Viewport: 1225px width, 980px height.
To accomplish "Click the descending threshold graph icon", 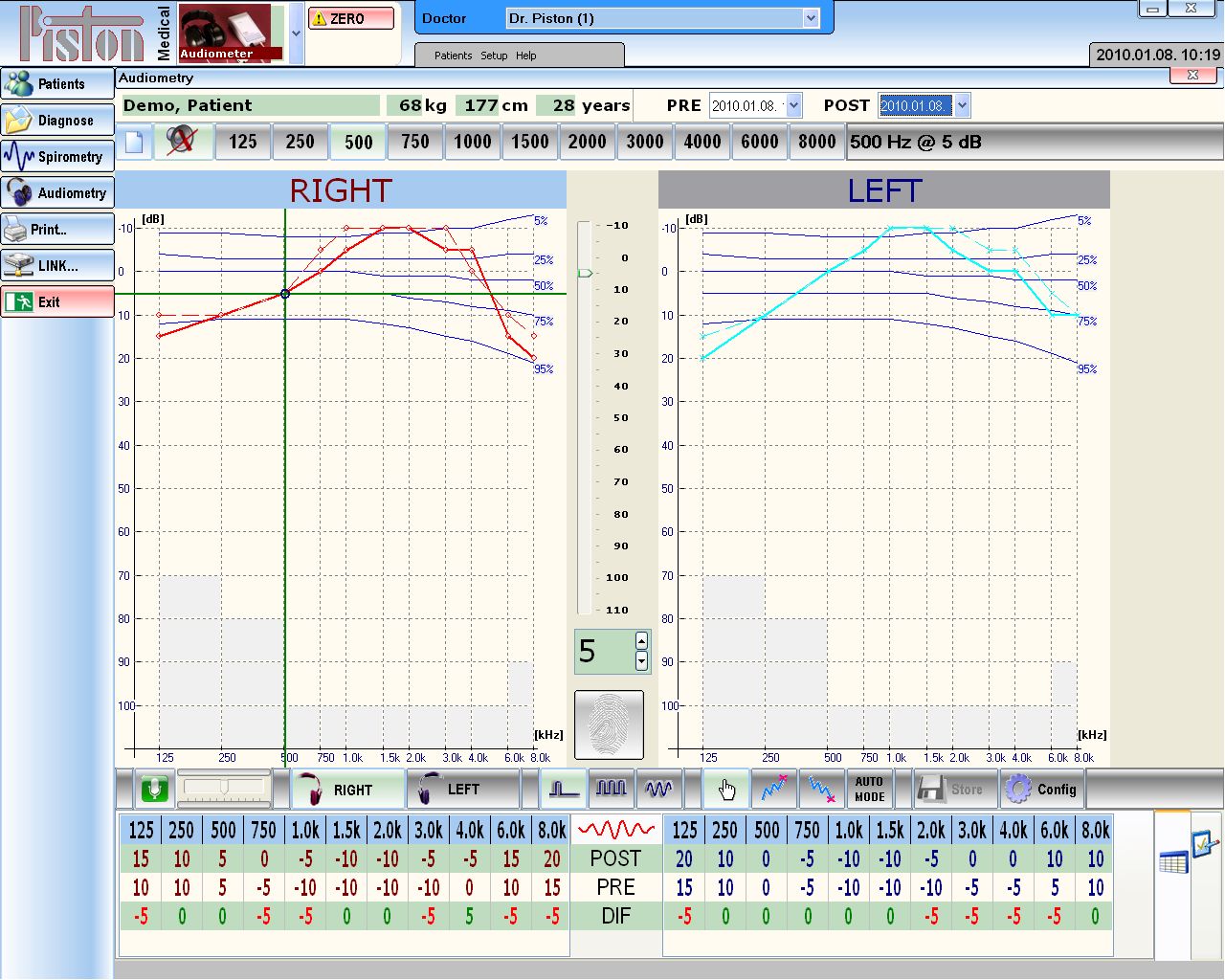I will (822, 790).
